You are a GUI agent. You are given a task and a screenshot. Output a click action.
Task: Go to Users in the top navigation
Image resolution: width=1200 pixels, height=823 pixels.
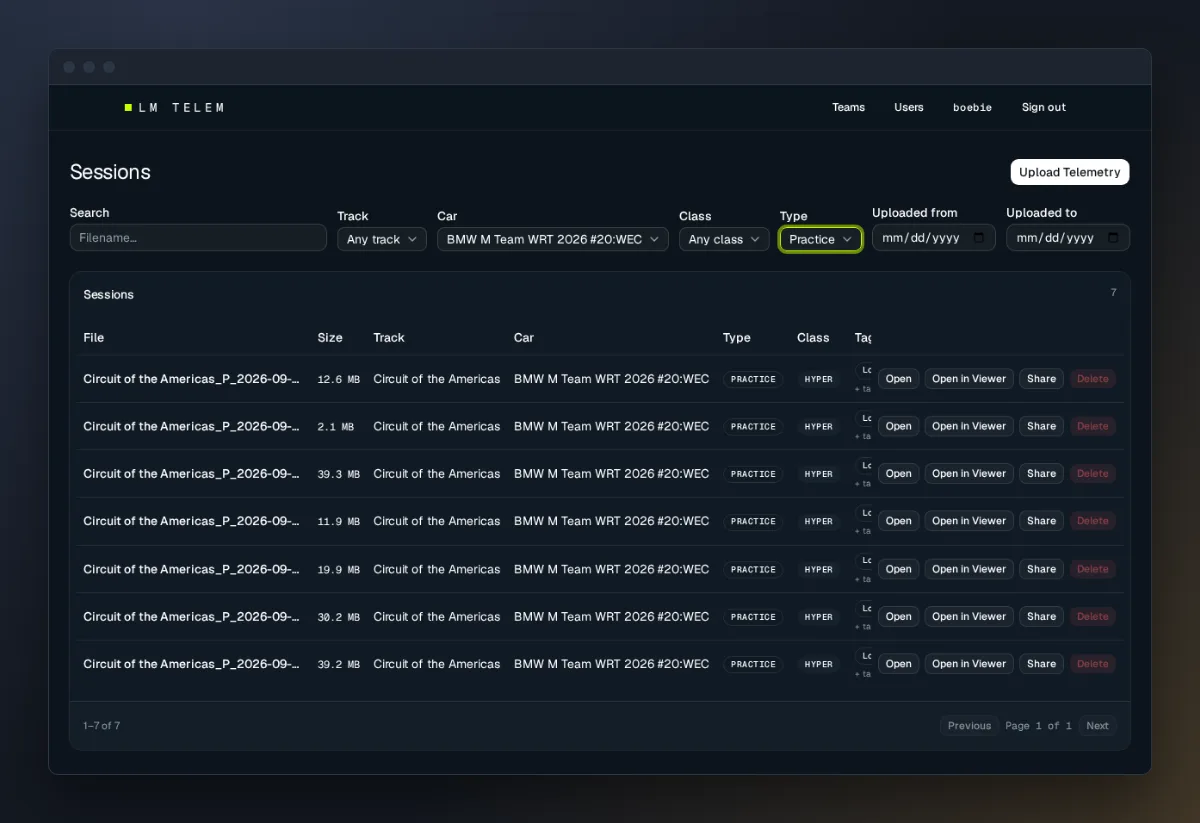coord(909,107)
